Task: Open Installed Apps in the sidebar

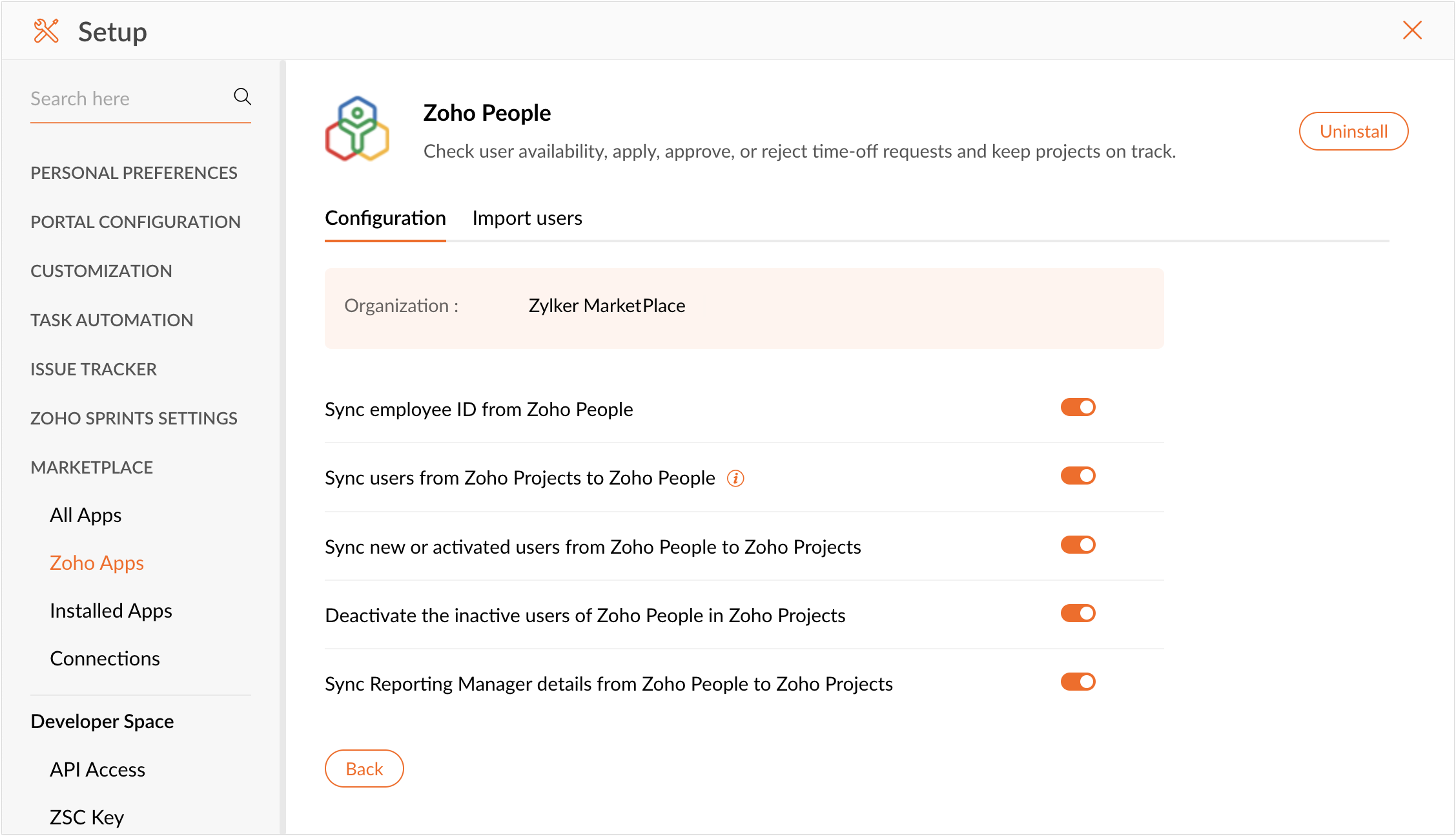Action: [111, 611]
